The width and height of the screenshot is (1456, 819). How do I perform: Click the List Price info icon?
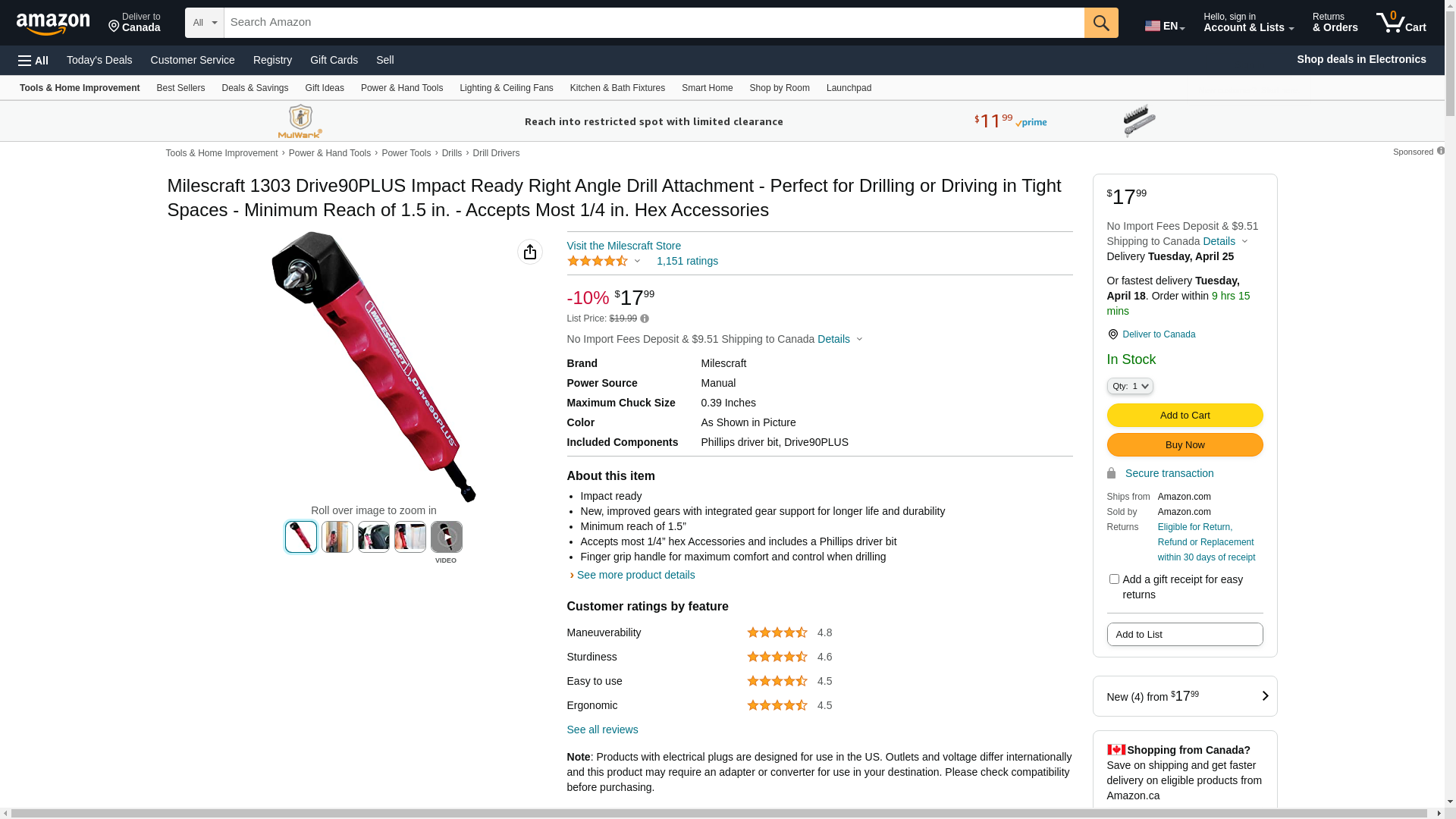(x=645, y=318)
